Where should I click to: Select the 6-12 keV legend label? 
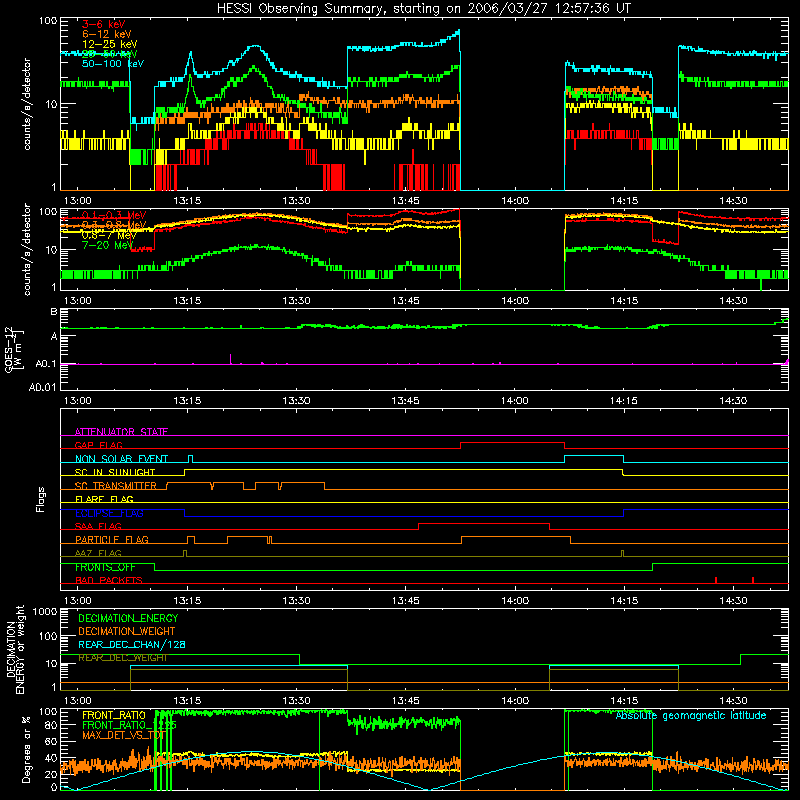click(106, 34)
